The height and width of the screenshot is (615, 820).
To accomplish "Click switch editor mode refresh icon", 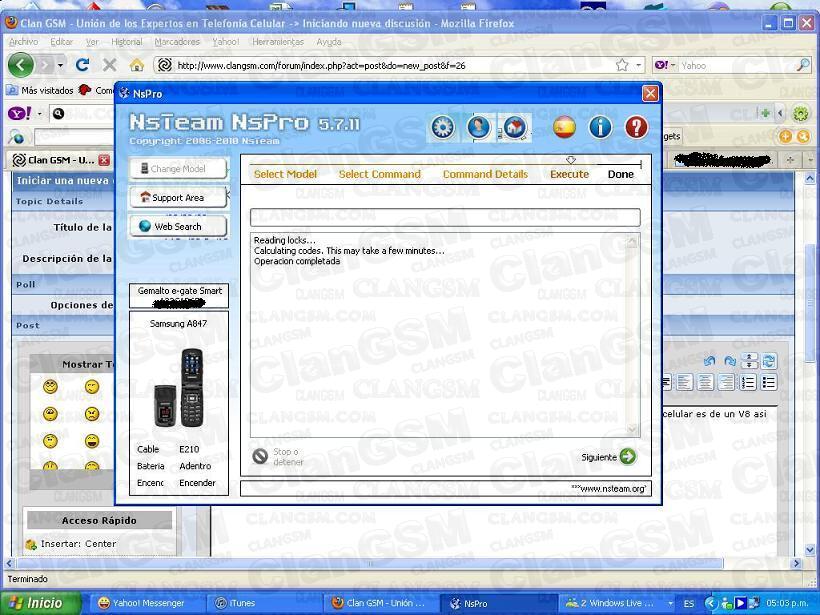I will click(x=769, y=361).
